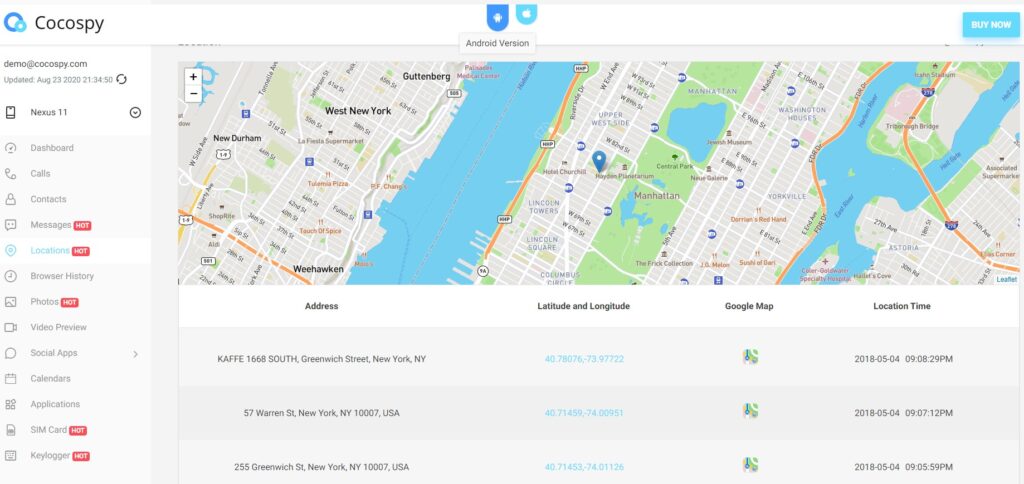1024x484 pixels.
Task: Open Google Map icon for 57 Warren St
Action: 750,411
